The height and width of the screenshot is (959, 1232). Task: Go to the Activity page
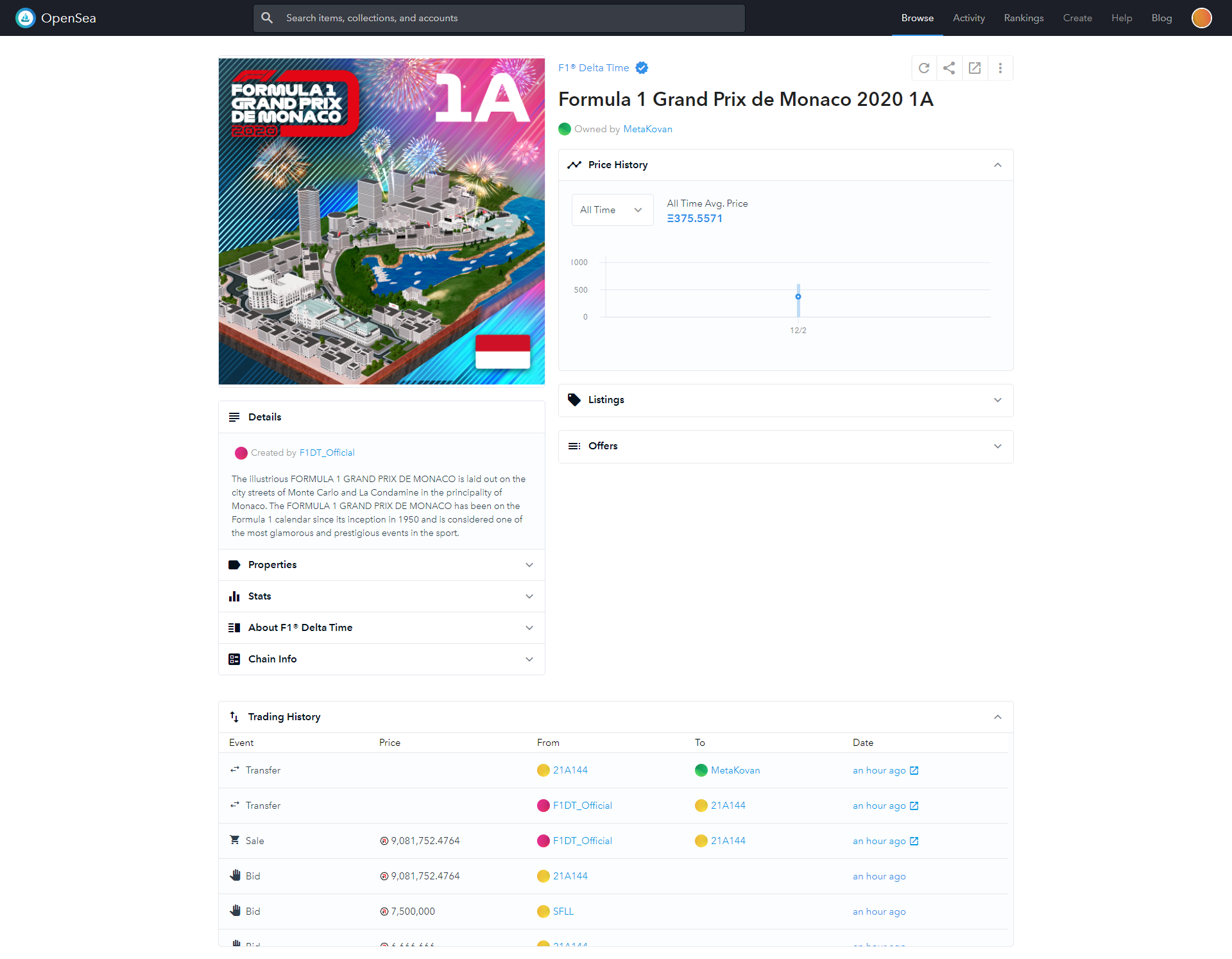click(x=968, y=18)
